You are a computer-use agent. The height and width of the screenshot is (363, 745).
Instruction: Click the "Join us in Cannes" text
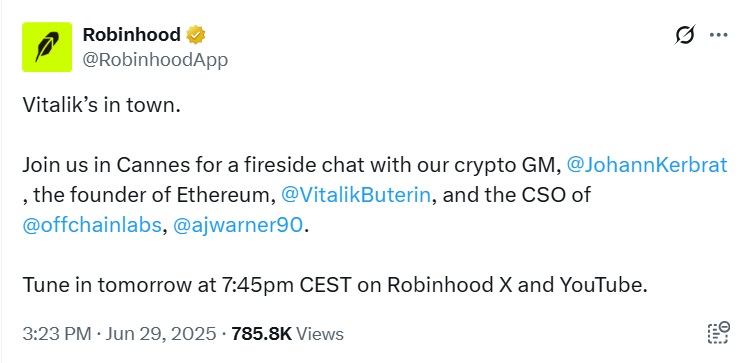(100, 165)
